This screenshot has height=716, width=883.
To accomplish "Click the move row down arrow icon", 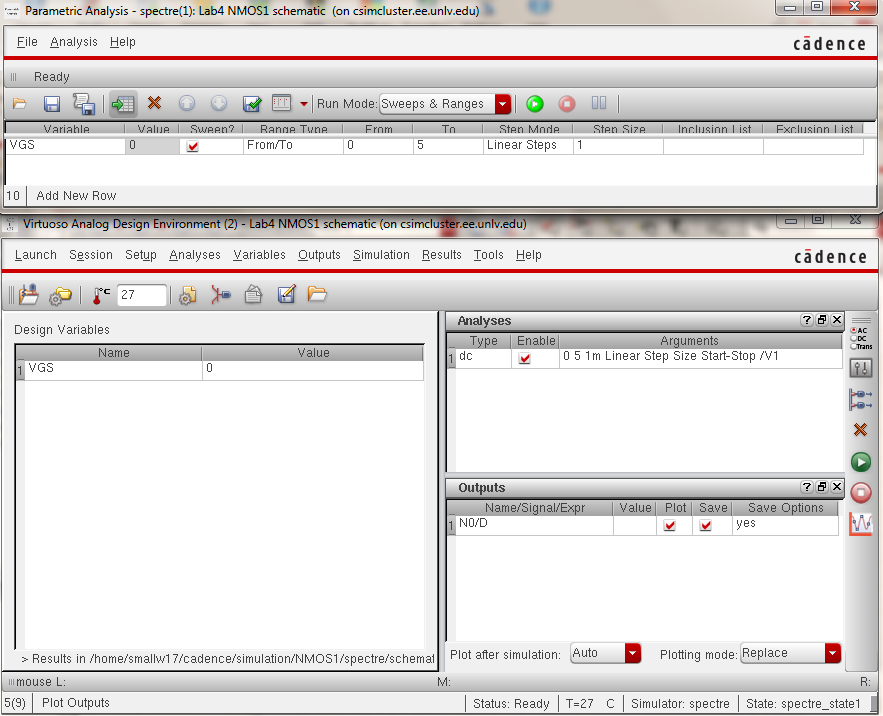I will point(218,103).
